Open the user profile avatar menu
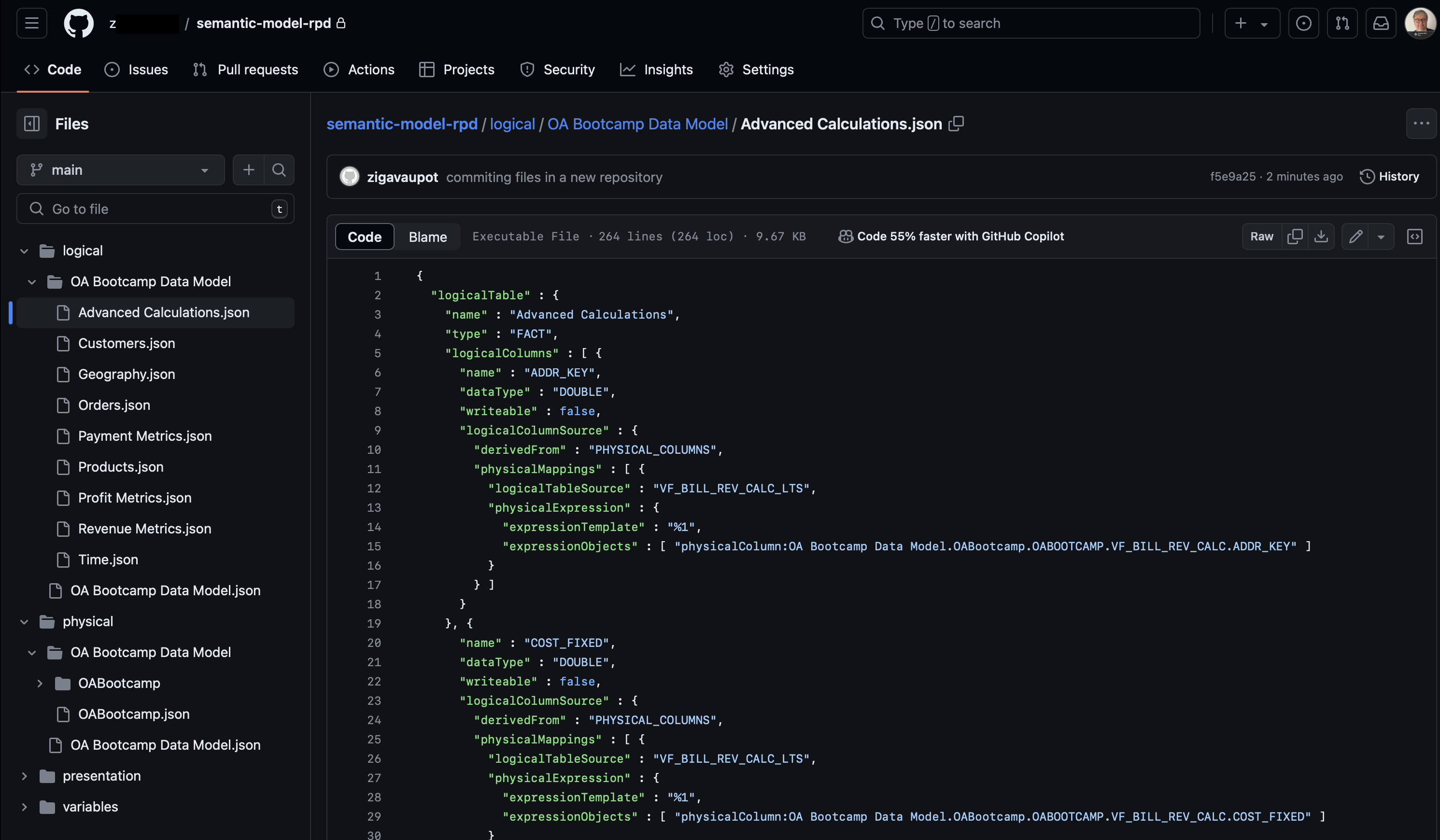The image size is (1440, 840). (1420, 24)
